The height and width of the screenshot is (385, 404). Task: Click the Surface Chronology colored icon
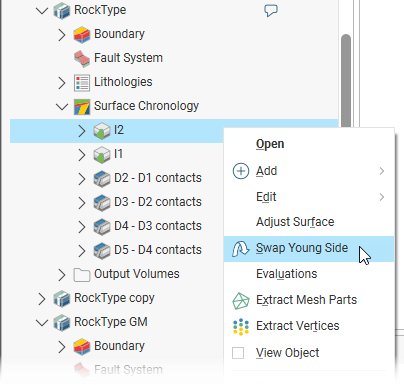point(82,107)
